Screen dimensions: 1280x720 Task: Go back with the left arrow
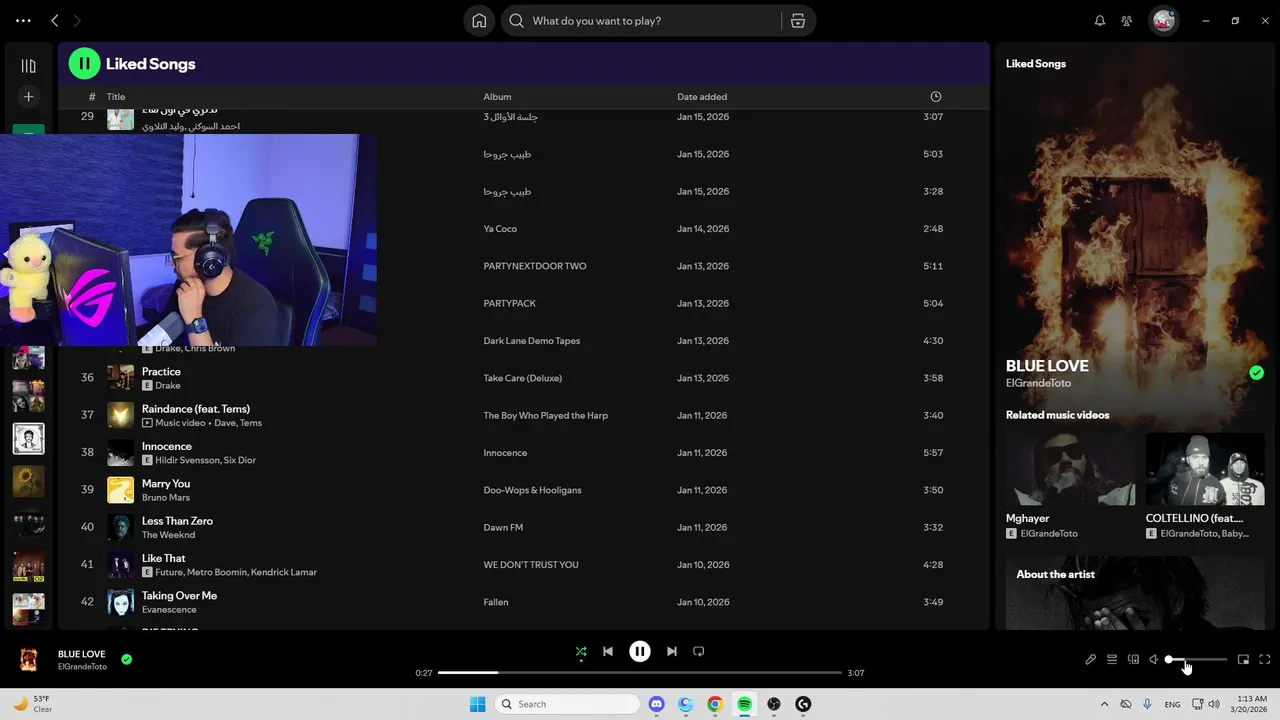pyautogui.click(x=55, y=21)
